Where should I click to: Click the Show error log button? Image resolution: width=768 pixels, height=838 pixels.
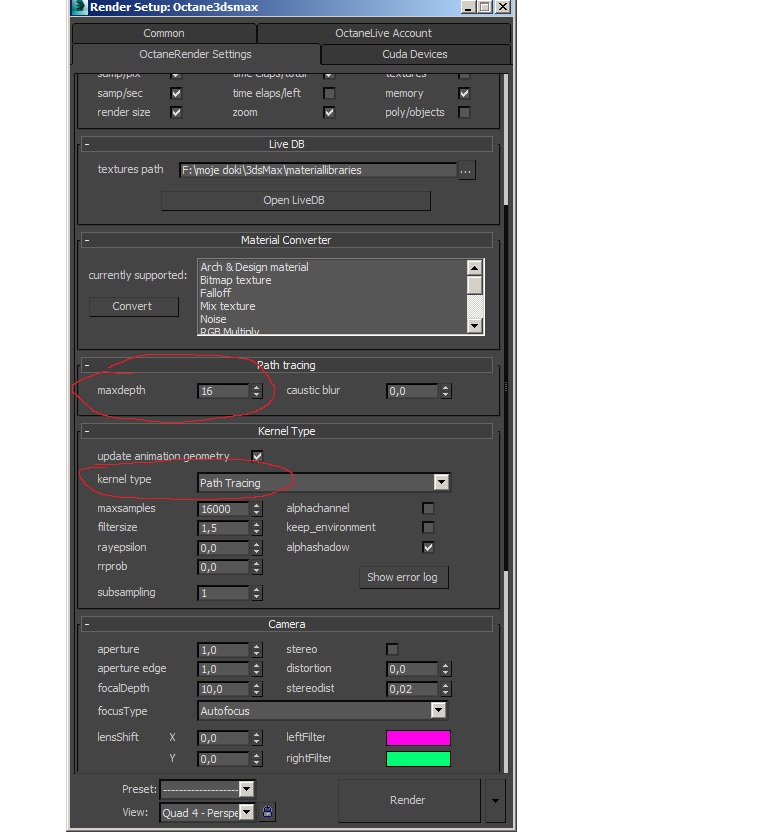click(x=404, y=578)
